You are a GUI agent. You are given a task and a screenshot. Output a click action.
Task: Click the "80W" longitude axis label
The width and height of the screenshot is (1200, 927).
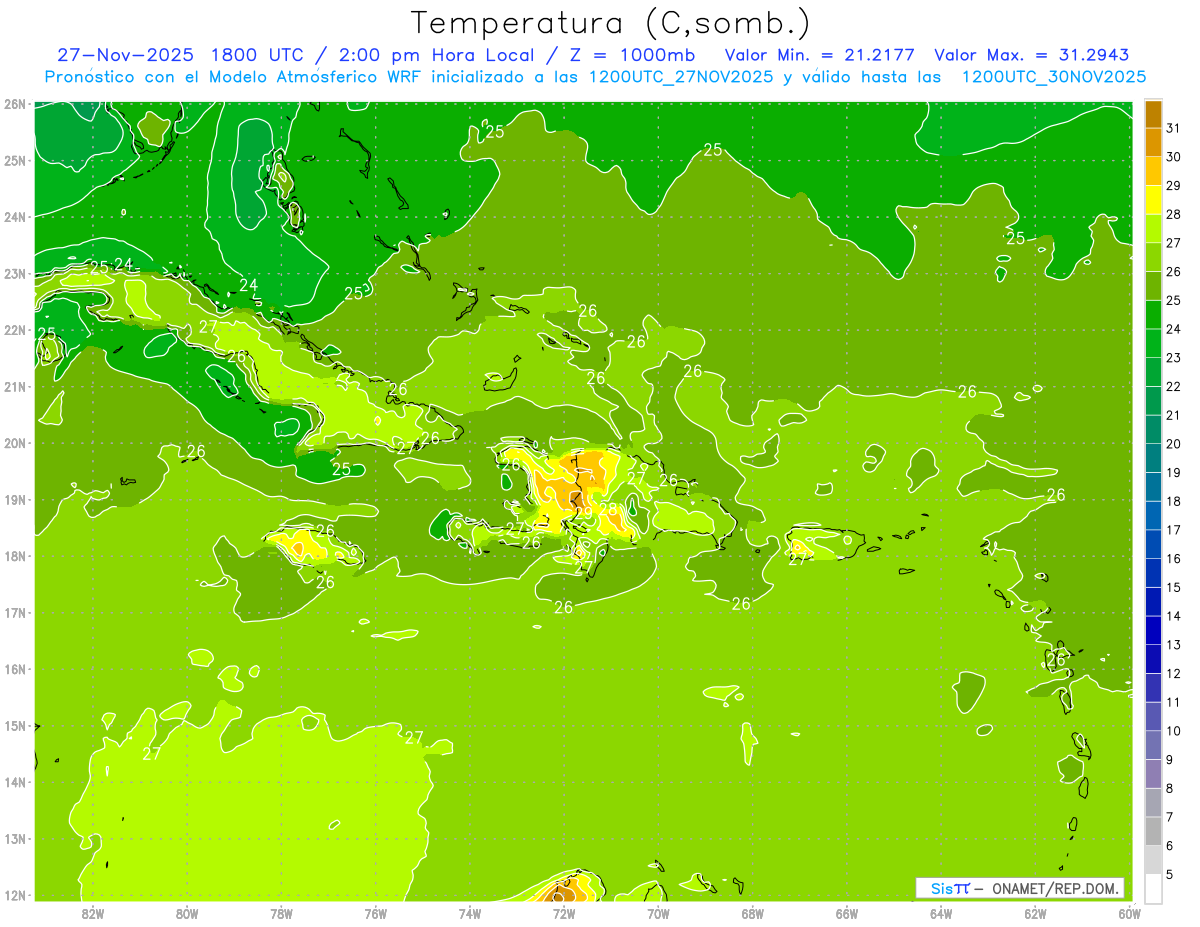(x=187, y=913)
